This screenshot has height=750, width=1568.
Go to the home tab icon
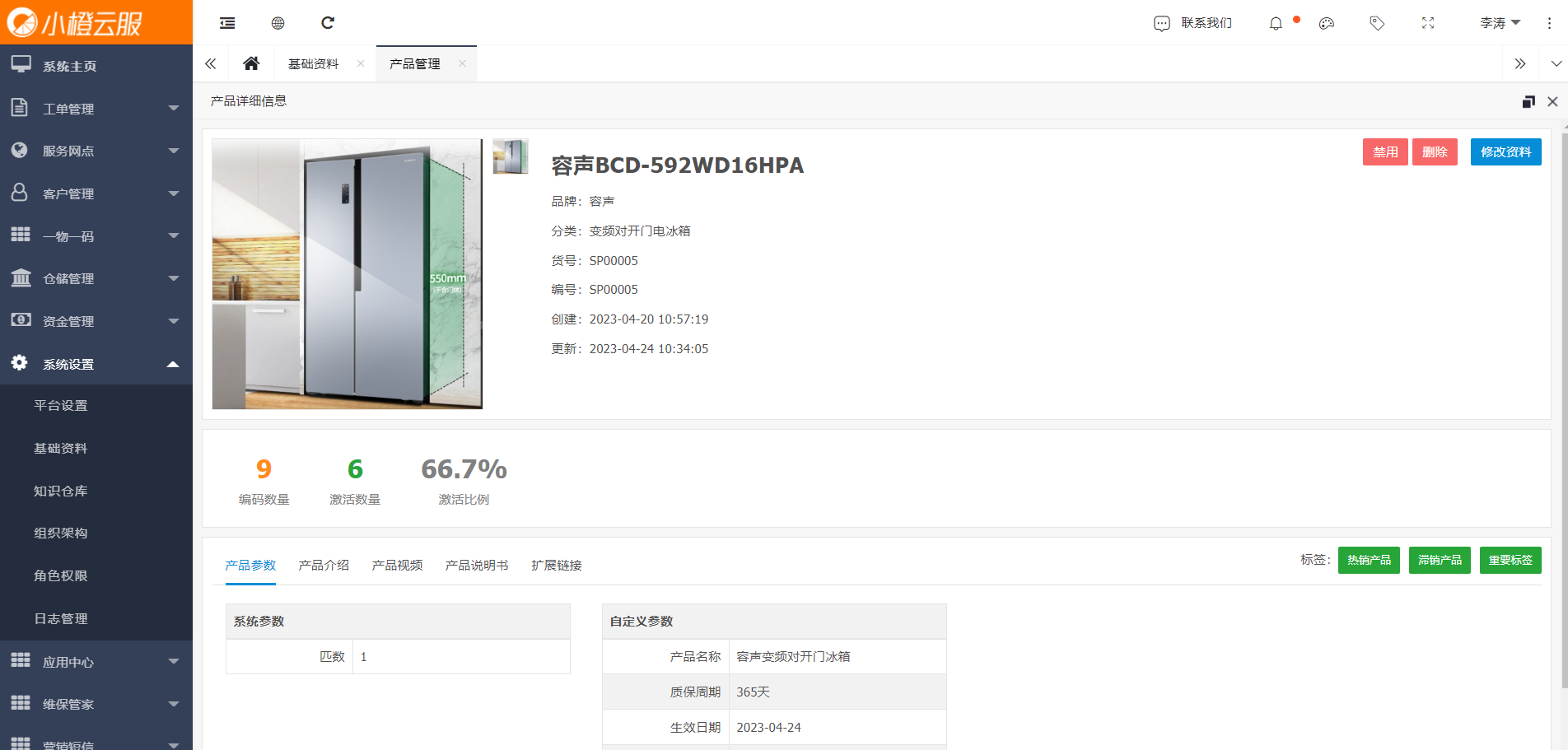pyautogui.click(x=251, y=63)
